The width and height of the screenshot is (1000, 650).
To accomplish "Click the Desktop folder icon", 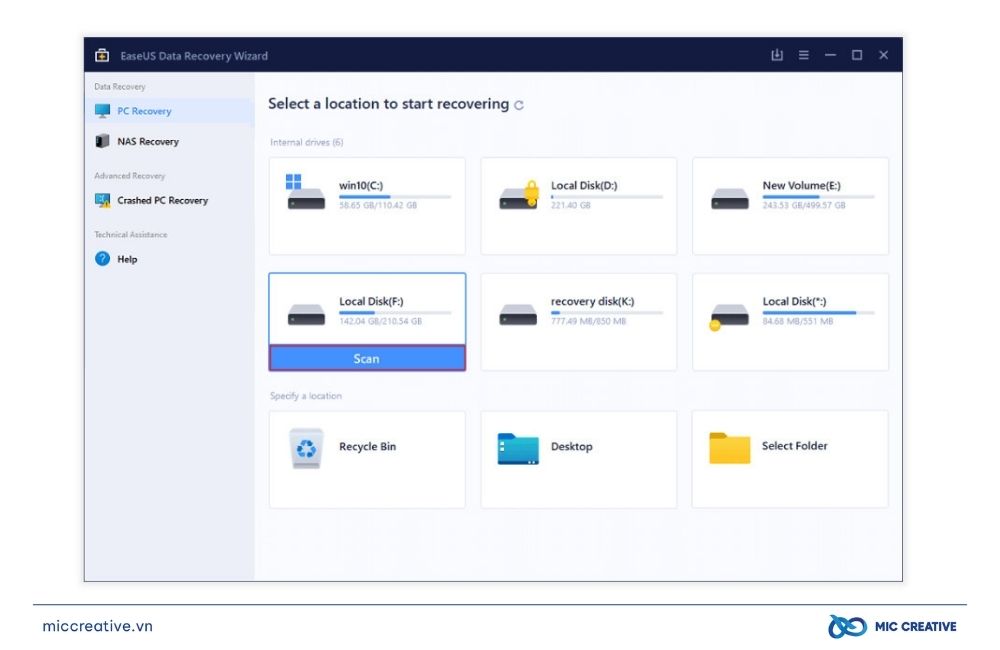I will coord(518,449).
